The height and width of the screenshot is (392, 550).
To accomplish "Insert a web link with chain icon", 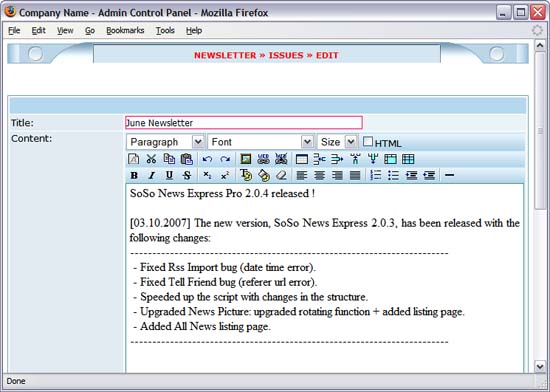I will [x=263, y=159].
